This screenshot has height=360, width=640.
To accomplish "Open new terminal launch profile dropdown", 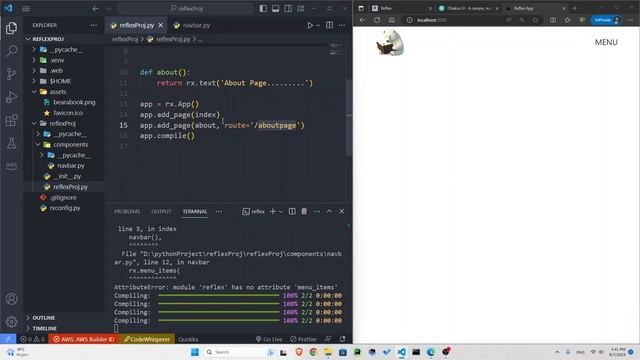I will tap(281, 211).
